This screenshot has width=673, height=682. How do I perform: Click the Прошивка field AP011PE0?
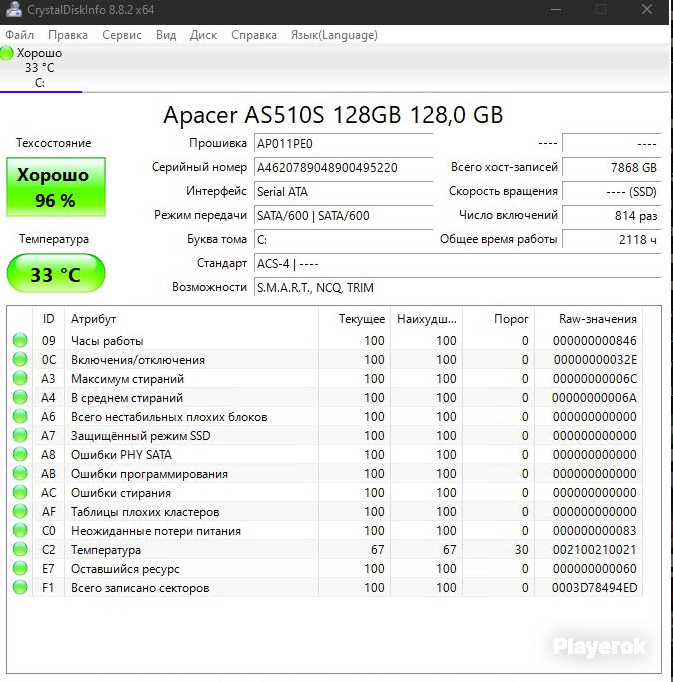[x=343, y=144]
